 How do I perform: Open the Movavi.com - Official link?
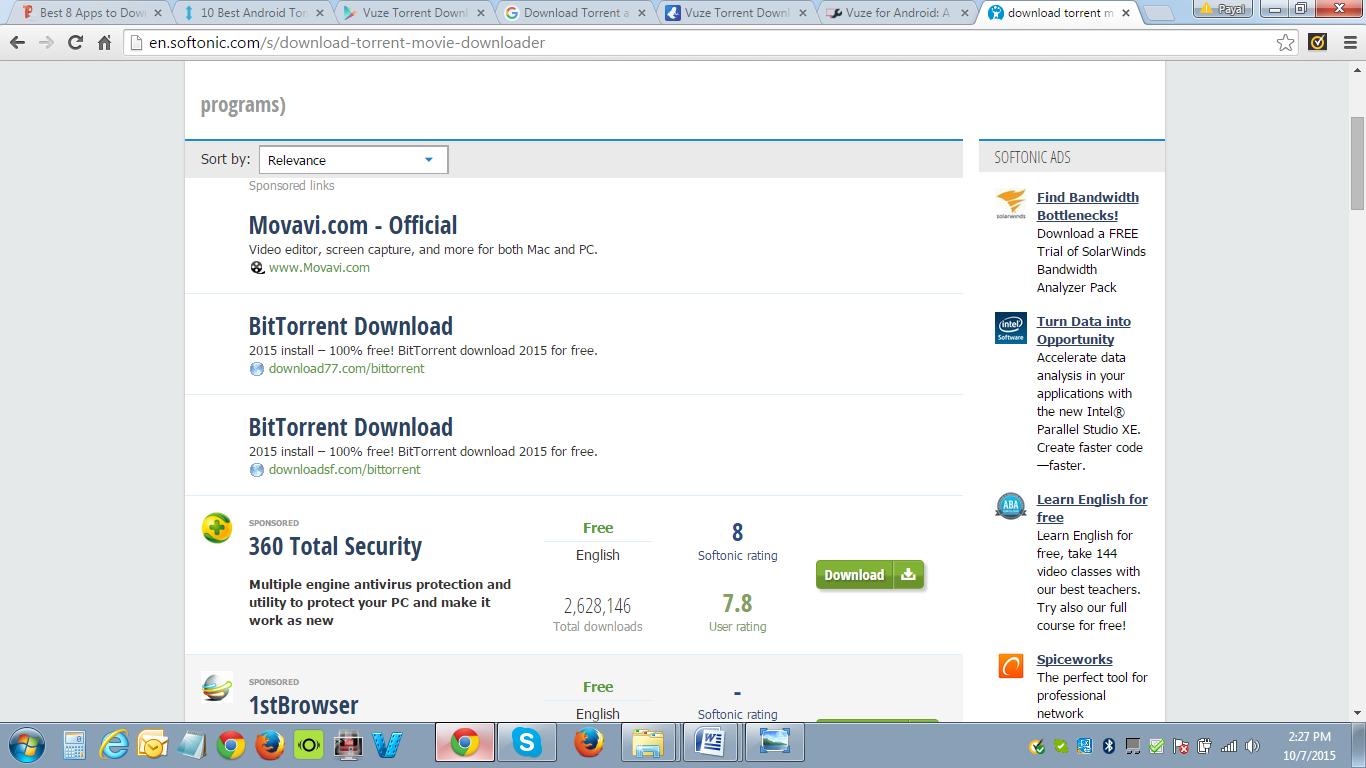point(353,225)
